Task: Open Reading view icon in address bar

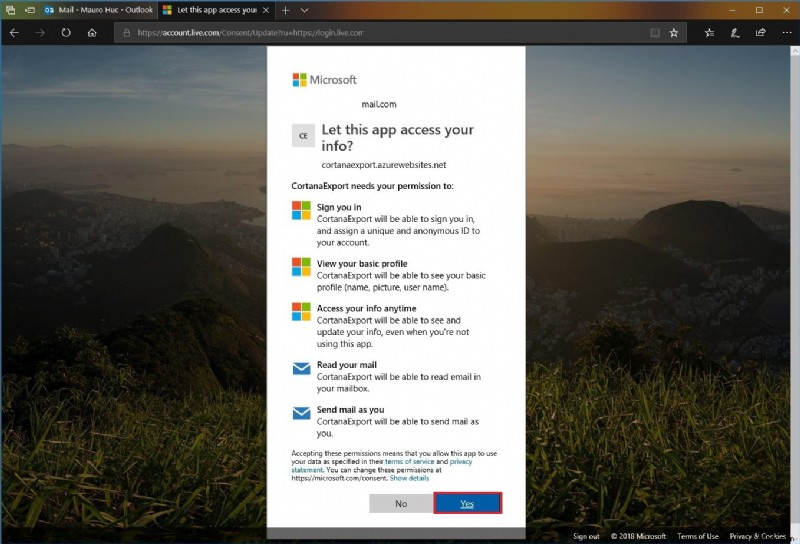Action: click(655, 33)
